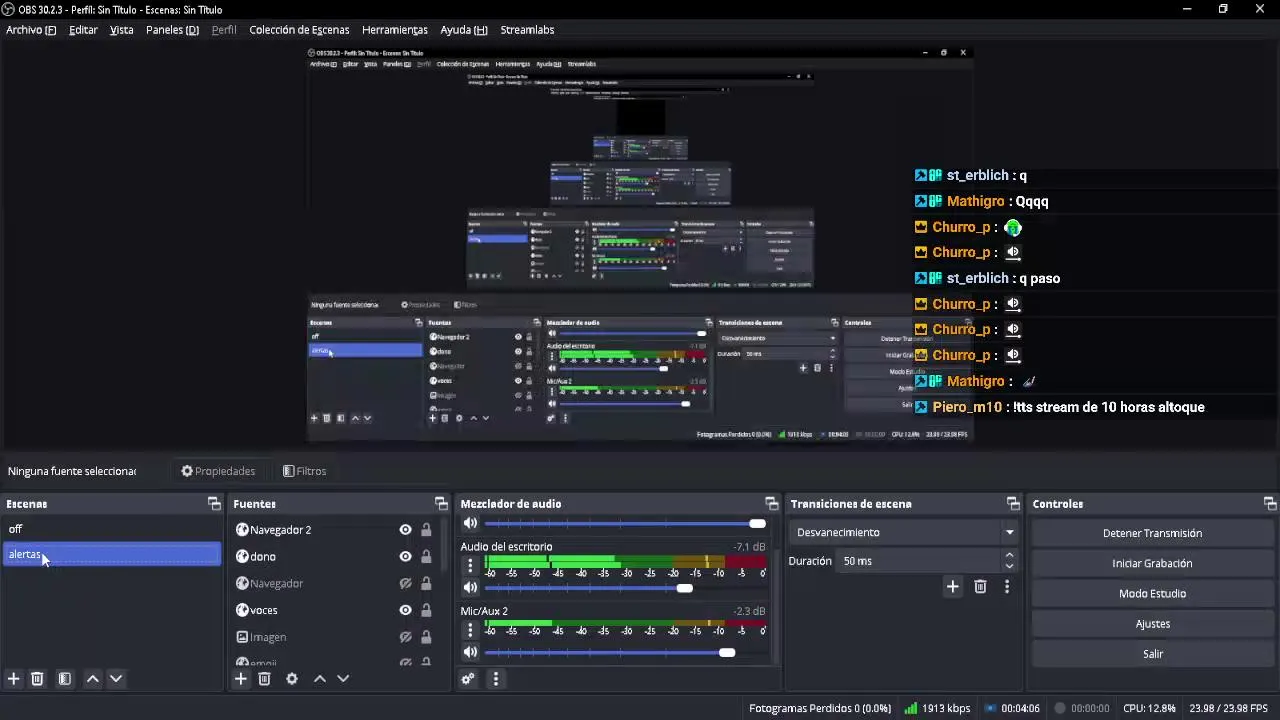Screen dimensions: 1280x720
Task: Open Filtros in source toolbar
Action: (x=304, y=471)
